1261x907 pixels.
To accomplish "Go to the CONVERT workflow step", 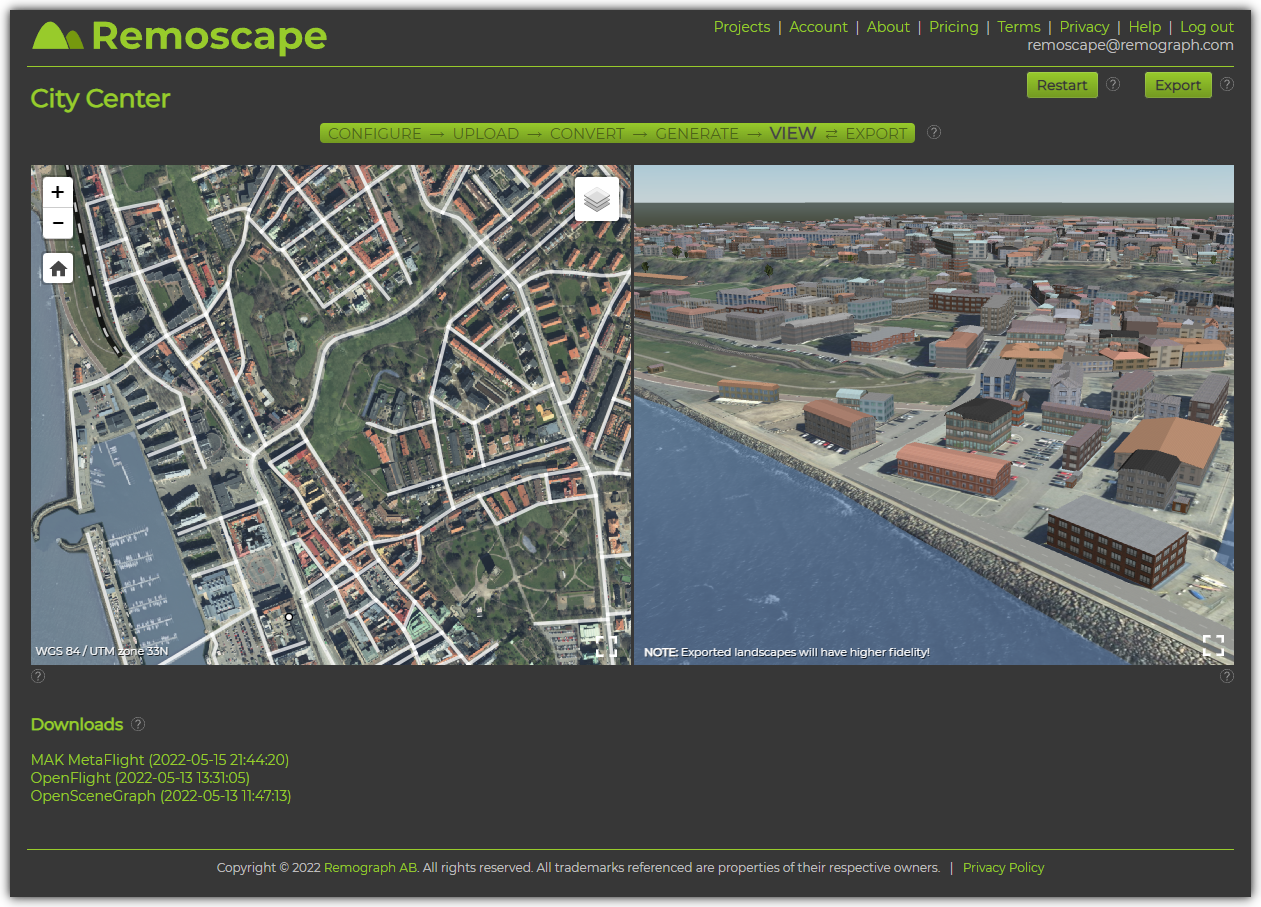I will pyautogui.click(x=587, y=133).
